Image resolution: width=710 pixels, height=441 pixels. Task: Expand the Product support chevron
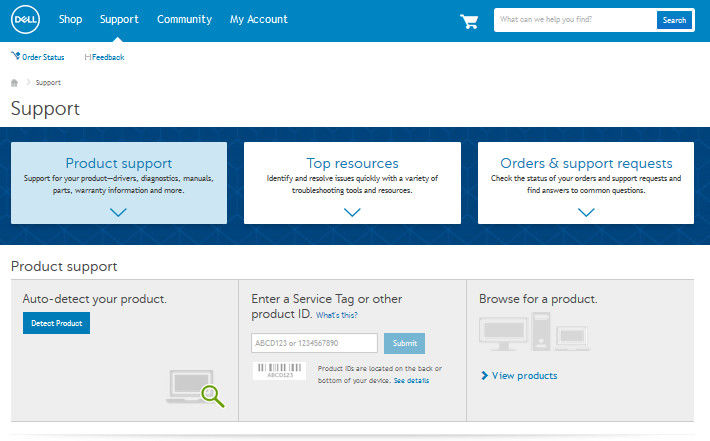click(118, 212)
